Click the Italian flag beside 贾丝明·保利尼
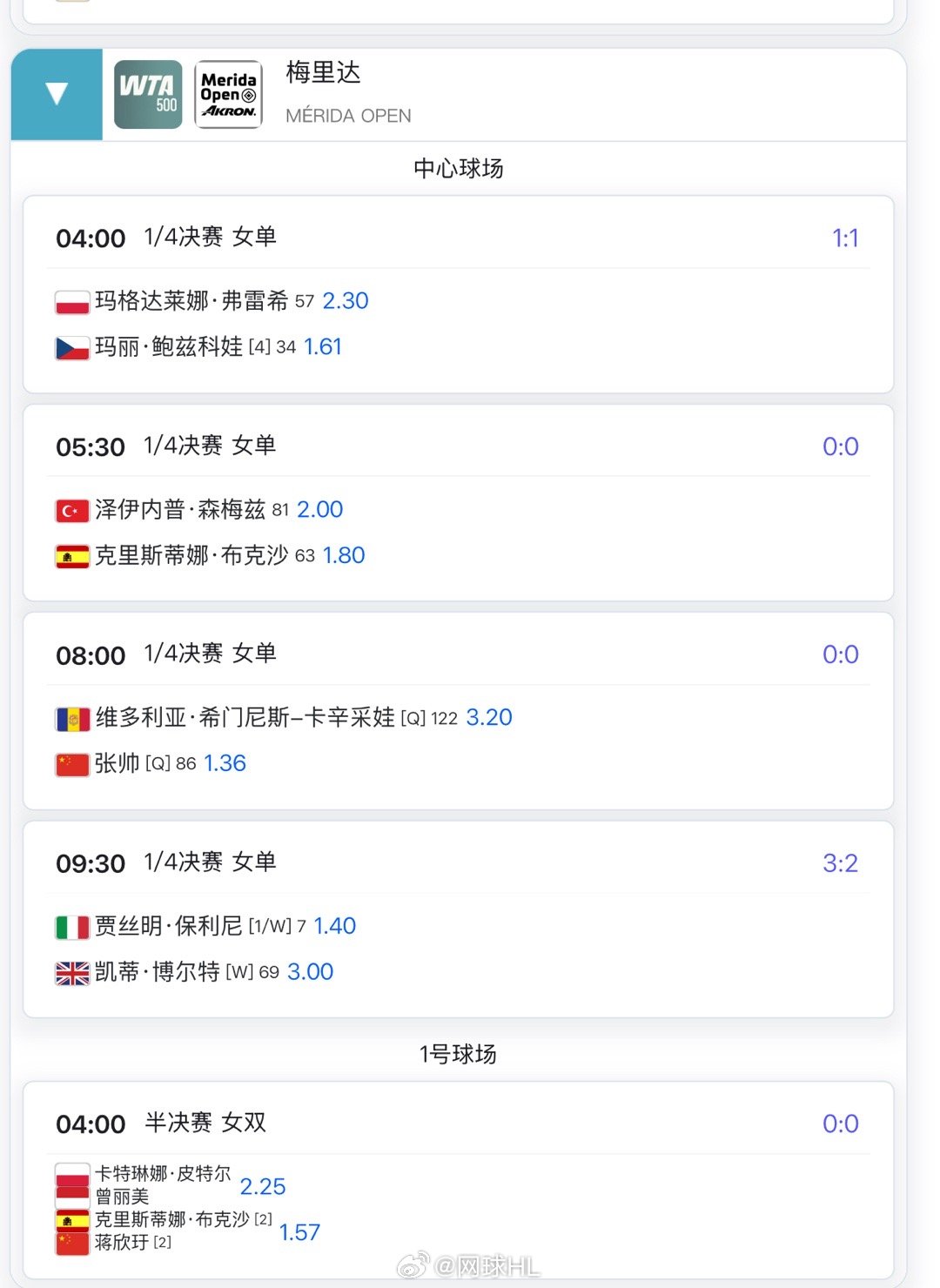The width and height of the screenshot is (940, 1288). point(72,928)
